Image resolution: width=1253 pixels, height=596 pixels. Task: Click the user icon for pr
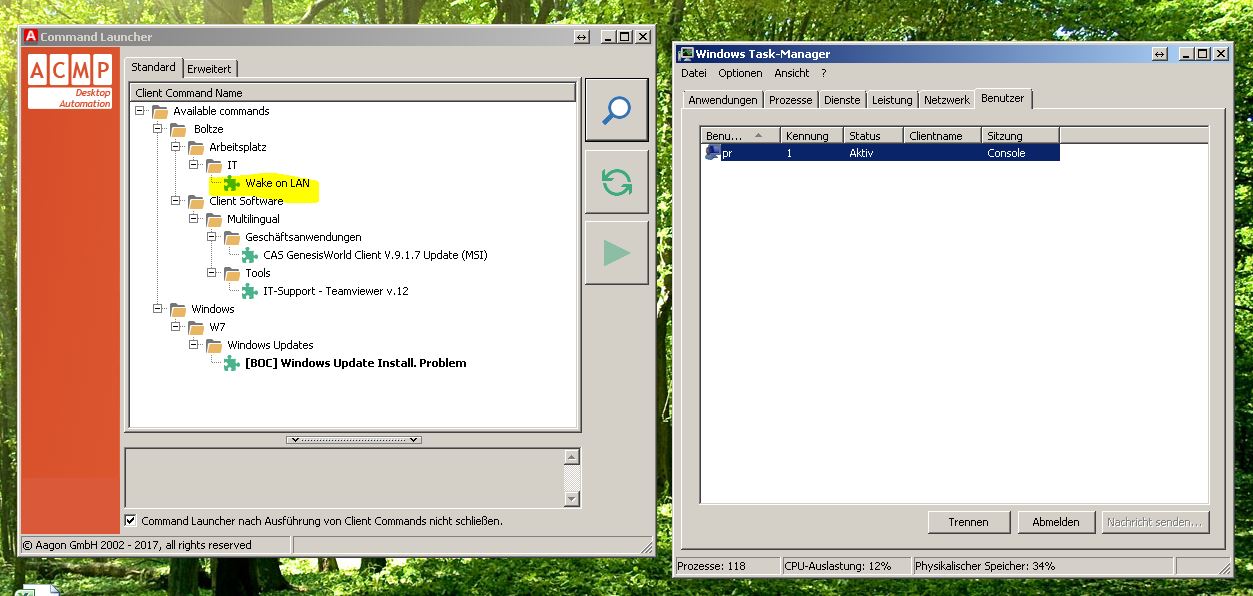[712, 153]
